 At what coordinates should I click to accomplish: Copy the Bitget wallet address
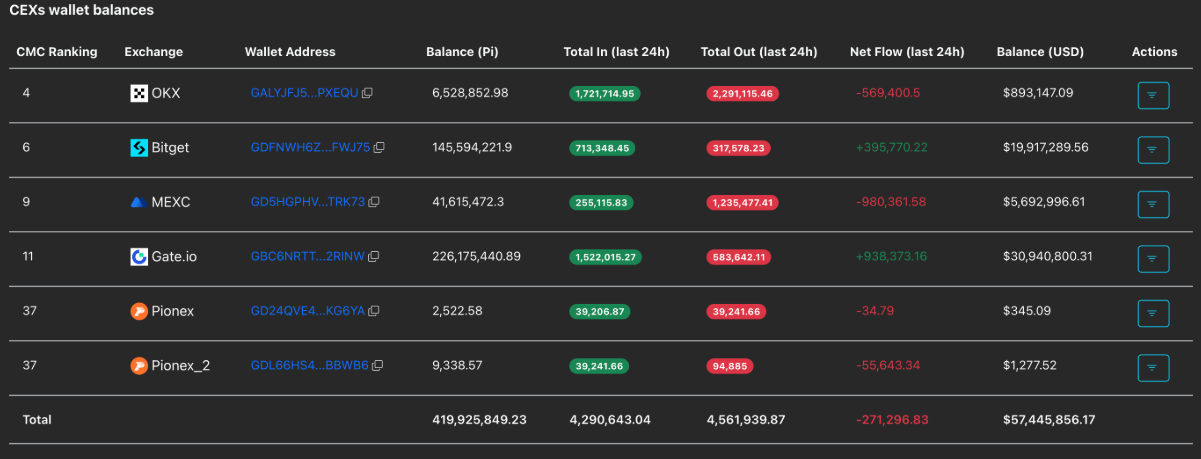(x=379, y=148)
